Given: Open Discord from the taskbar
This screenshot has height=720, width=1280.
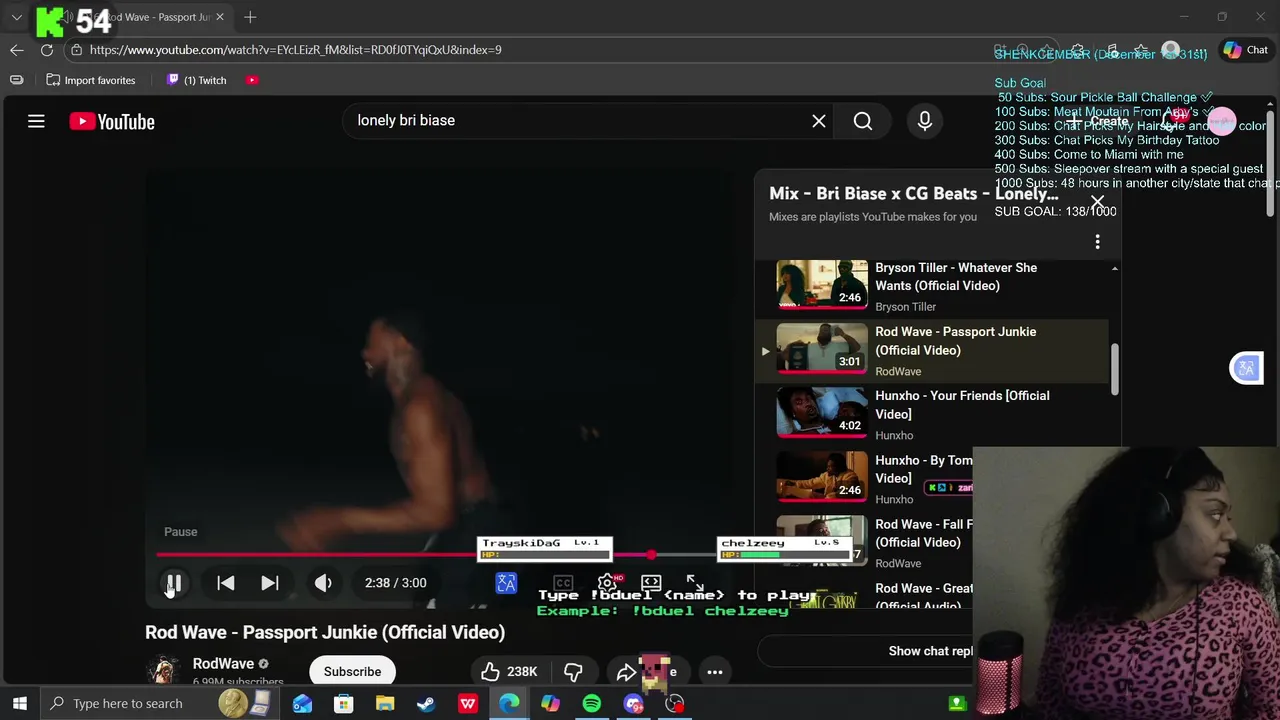Looking at the screenshot, I should coord(634,704).
